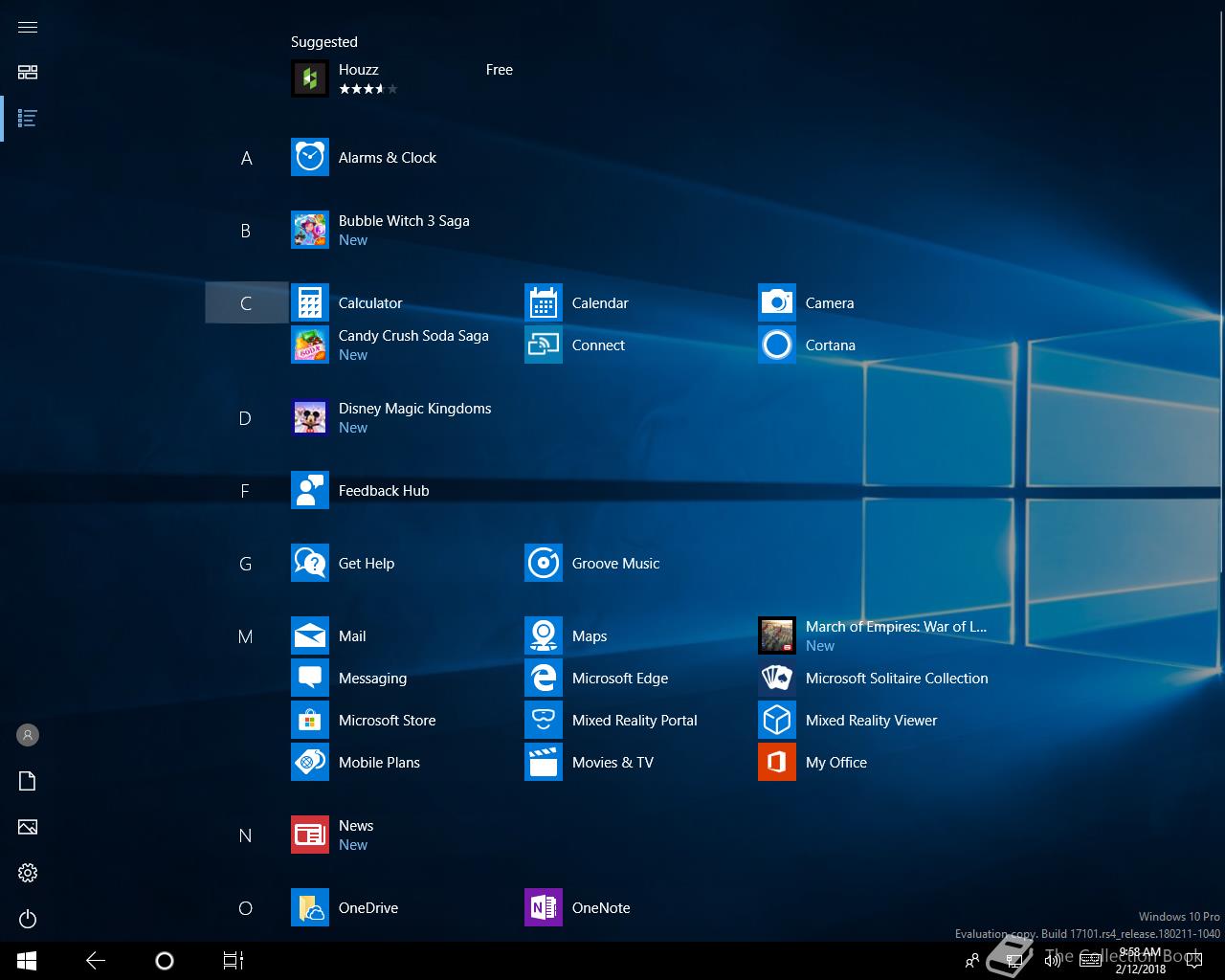Open the Power options button

click(x=28, y=919)
